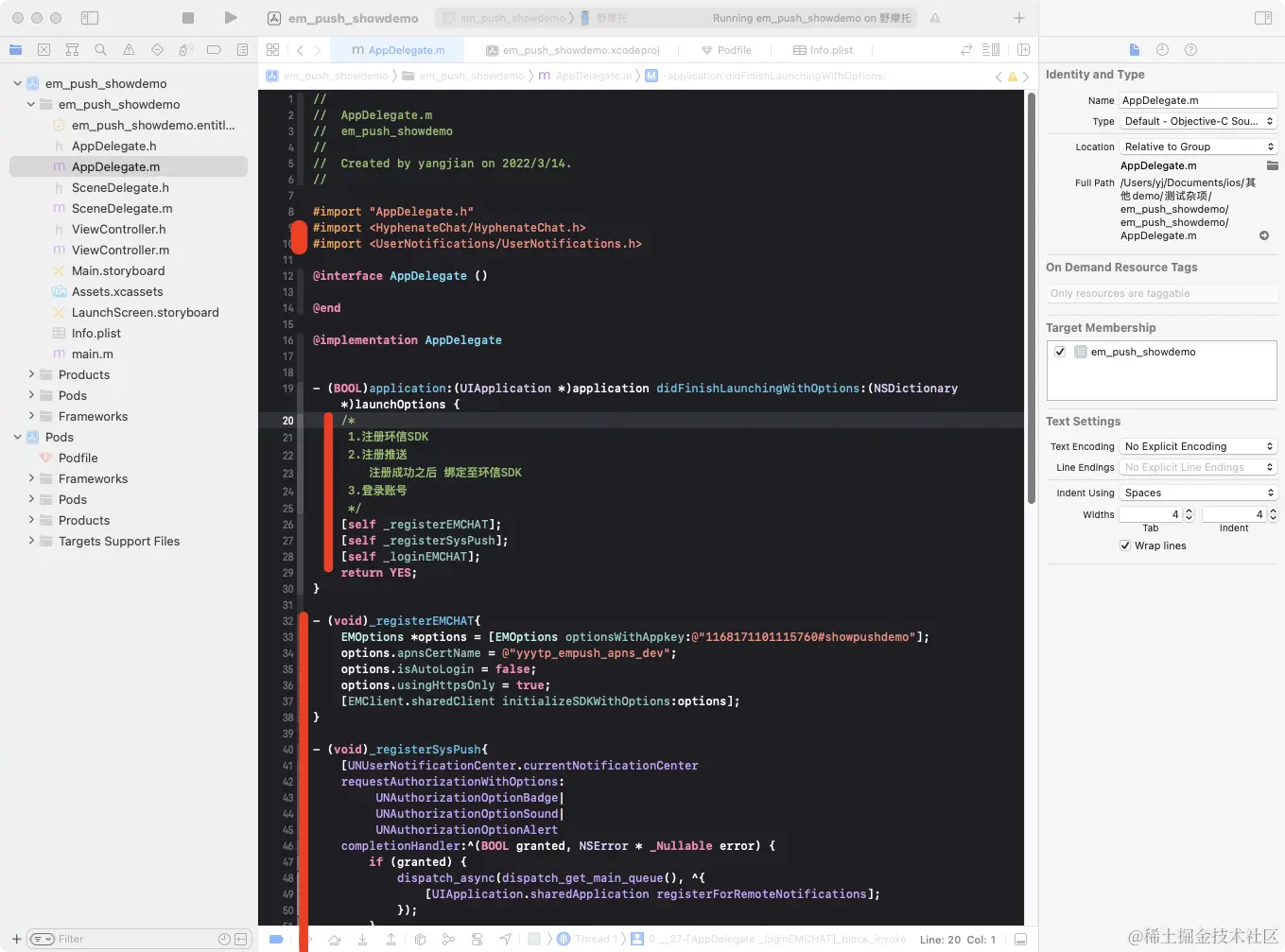Go forward in editor history

318,50
